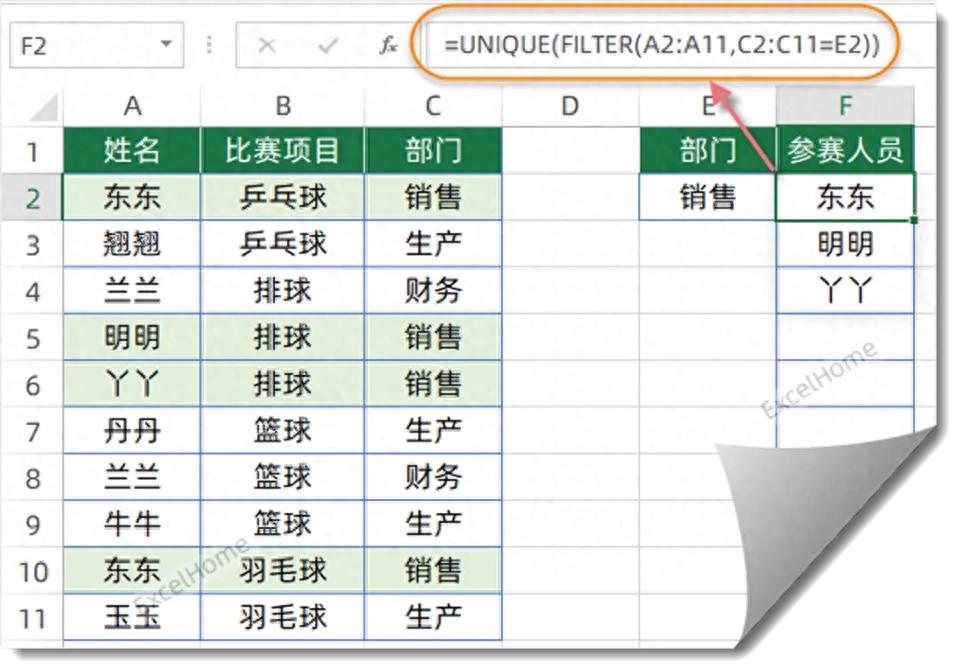
Task: Click the formula bar options dots
Action: click(209, 45)
